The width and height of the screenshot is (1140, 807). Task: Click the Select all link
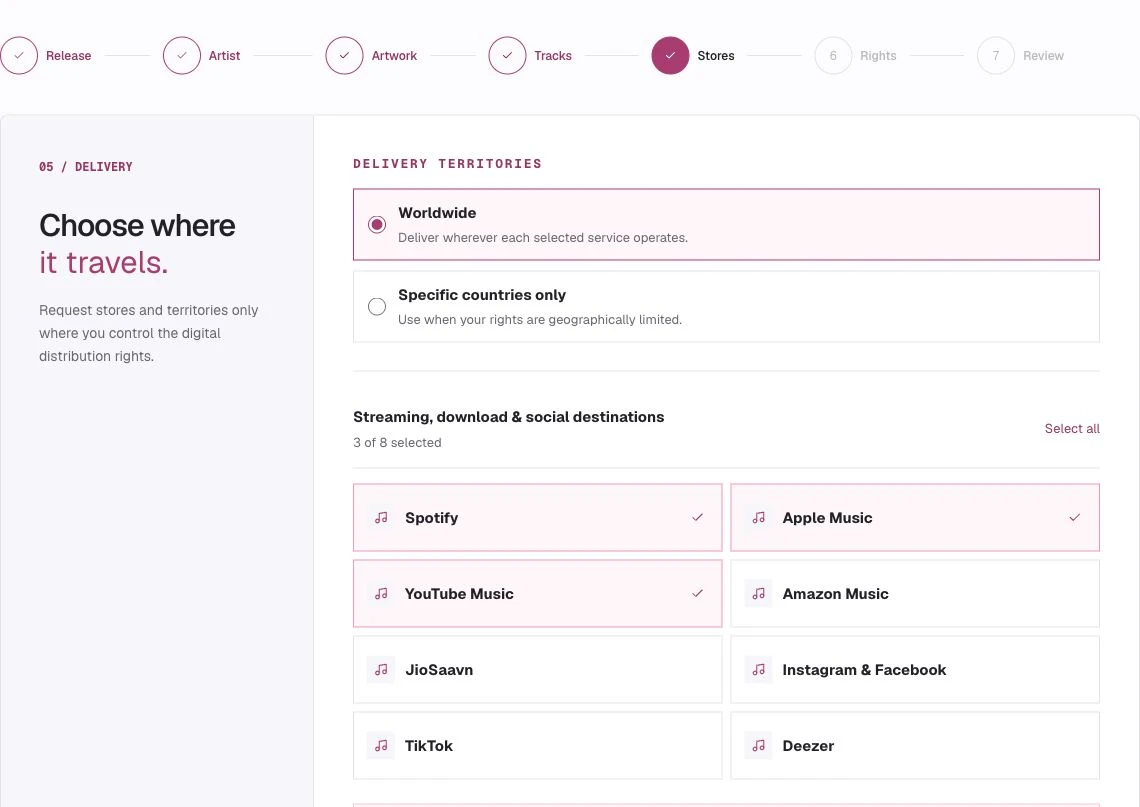click(x=1072, y=429)
